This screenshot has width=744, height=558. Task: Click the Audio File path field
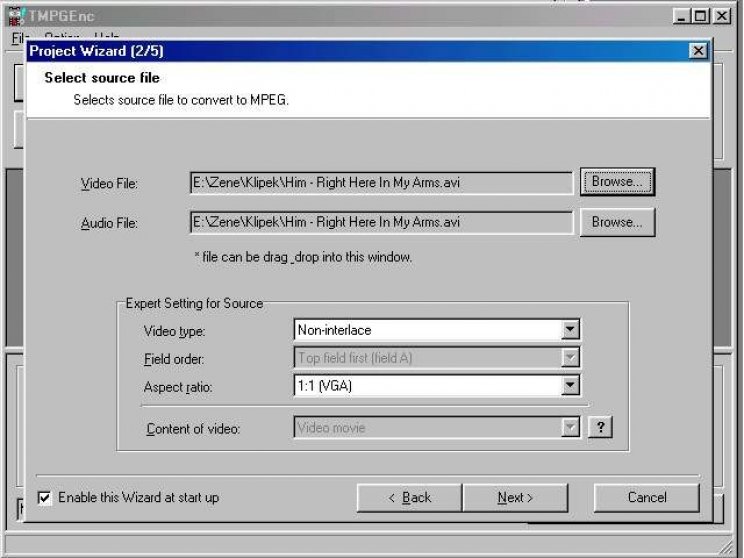point(381,223)
